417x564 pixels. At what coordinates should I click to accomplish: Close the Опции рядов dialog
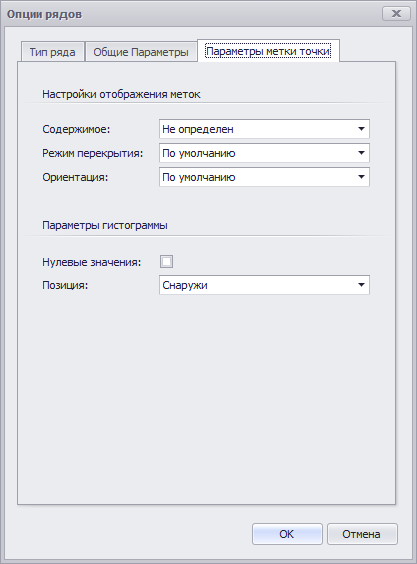pos(396,14)
